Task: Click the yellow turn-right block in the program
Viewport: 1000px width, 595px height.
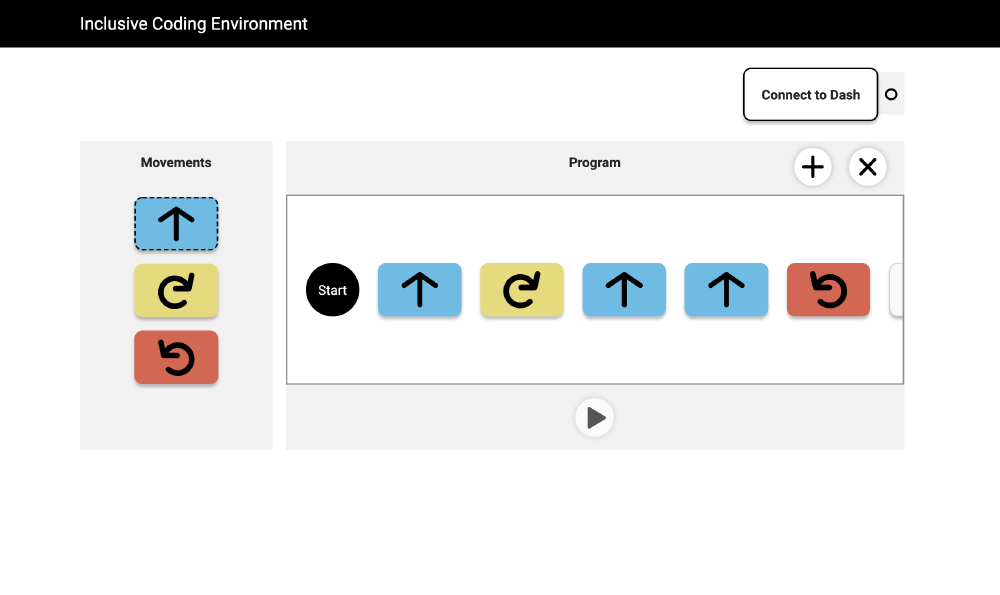Action: (521, 289)
